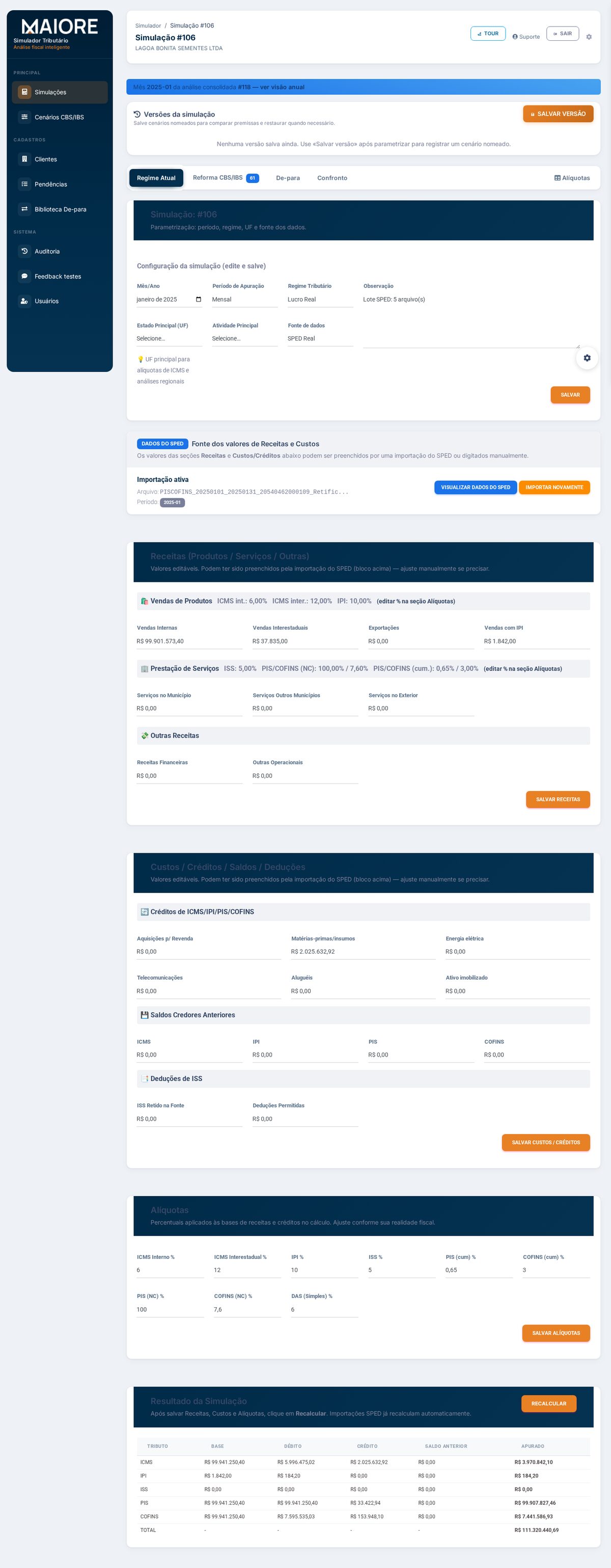This screenshot has width=611, height=1568.
Task: Open settings gear beside the SAIR button
Action: pyautogui.click(x=589, y=37)
